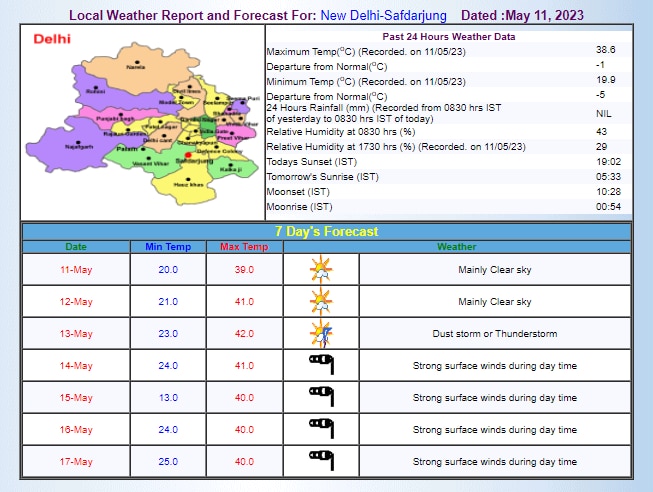Image resolution: width=653 pixels, height=492 pixels.
Task: Click the red Safdarjung marker on map
Action: point(186,155)
